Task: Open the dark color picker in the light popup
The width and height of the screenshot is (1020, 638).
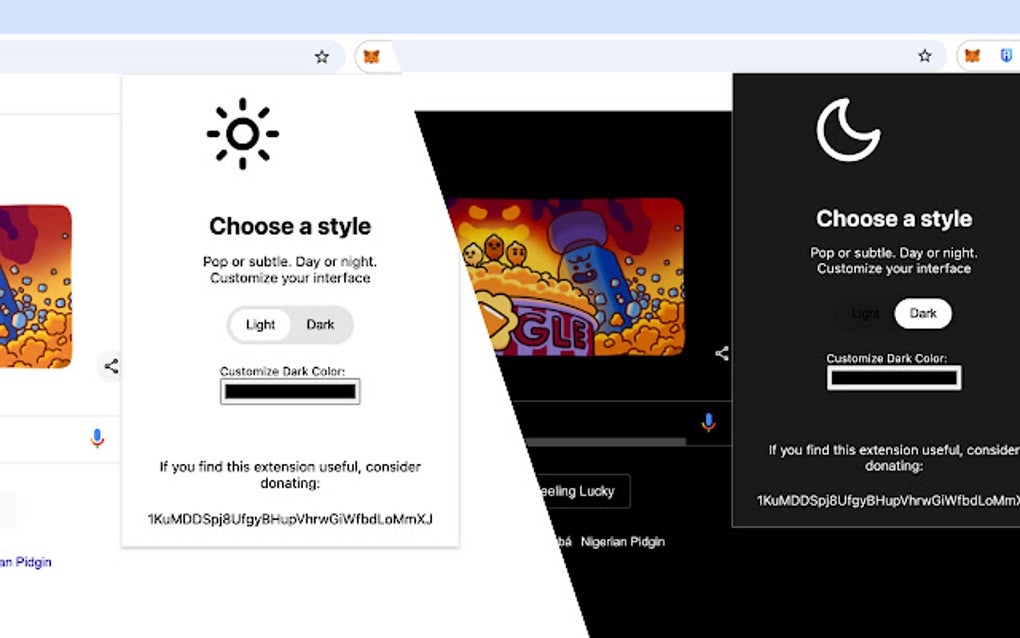Action: pos(290,392)
